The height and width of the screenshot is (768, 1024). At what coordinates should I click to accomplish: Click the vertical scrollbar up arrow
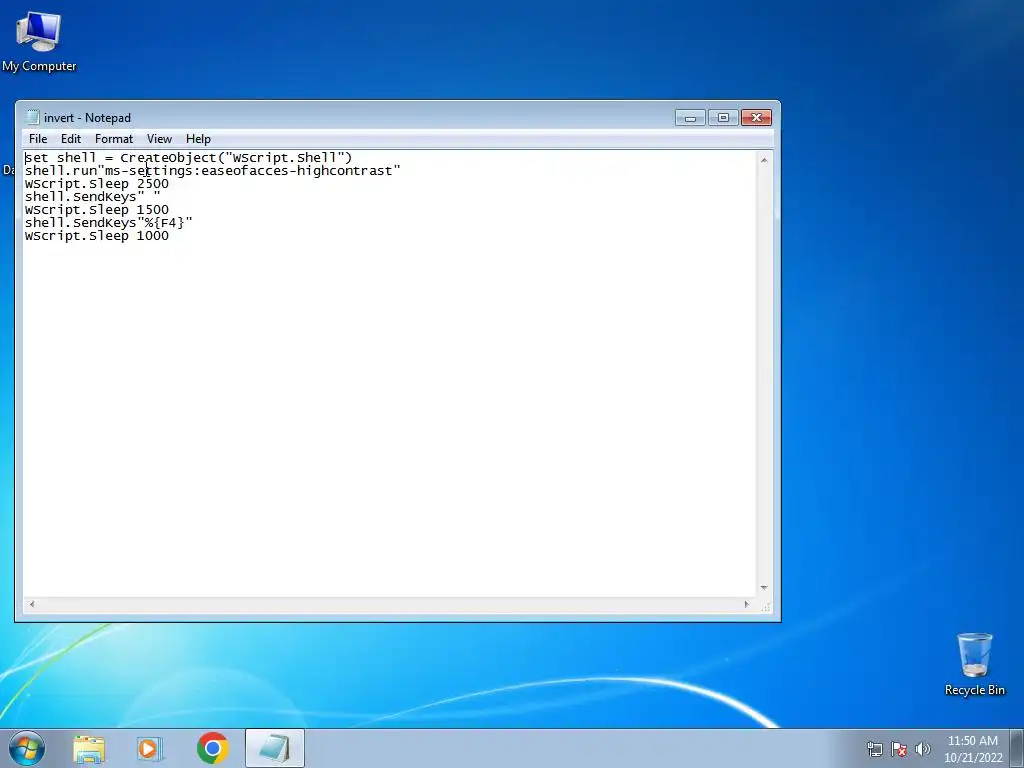point(764,160)
